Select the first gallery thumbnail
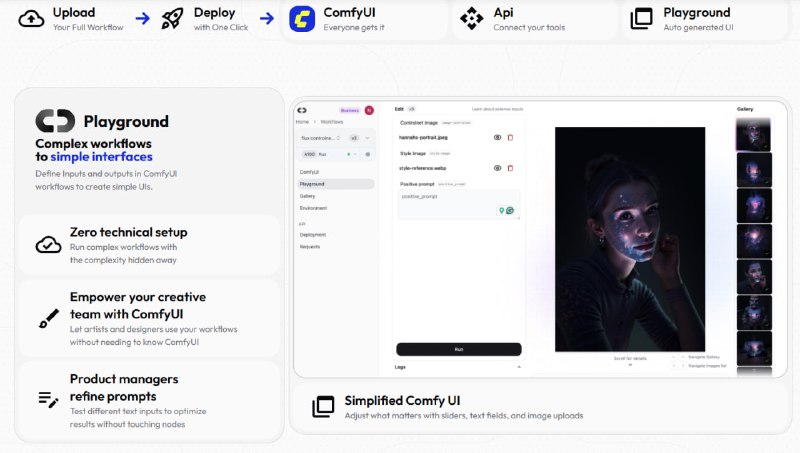The height and width of the screenshot is (453, 800). [754, 134]
